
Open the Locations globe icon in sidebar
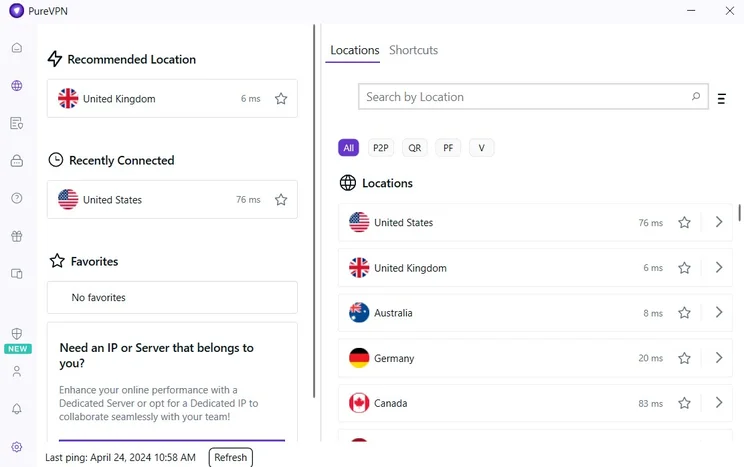coord(17,85)
